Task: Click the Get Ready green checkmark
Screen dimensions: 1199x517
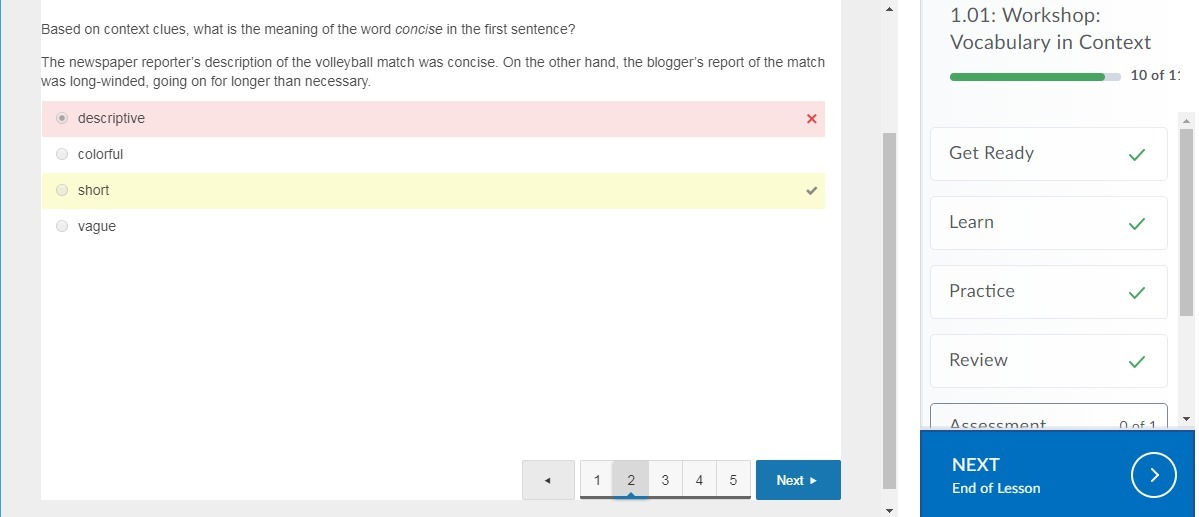Action: [1137, 154]
